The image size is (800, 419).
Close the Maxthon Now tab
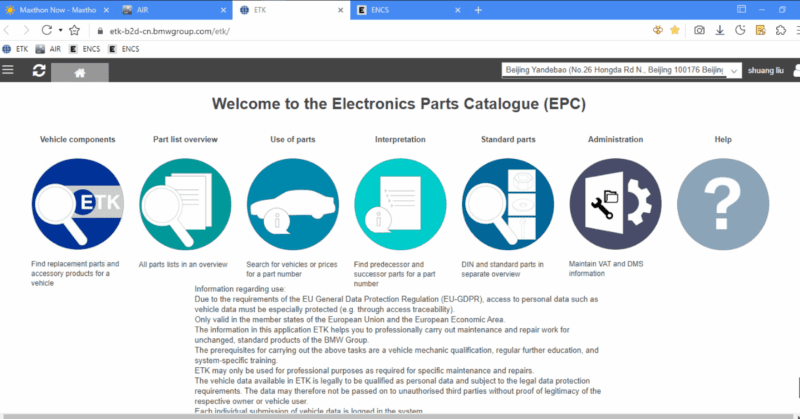tap(106, 10)
